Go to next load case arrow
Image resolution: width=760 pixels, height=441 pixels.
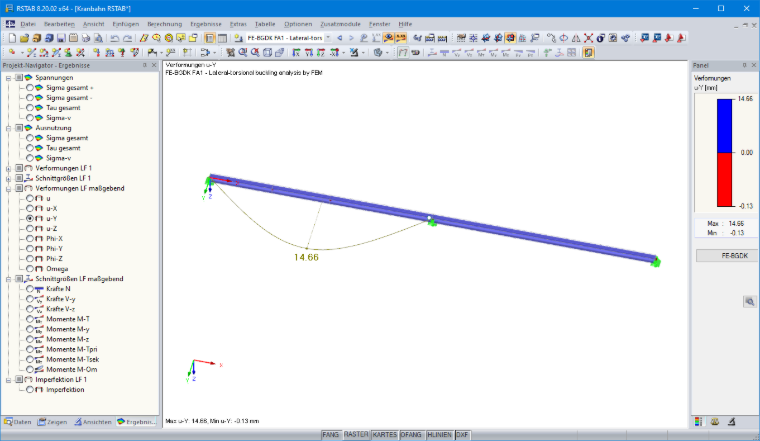pos(351,38)
